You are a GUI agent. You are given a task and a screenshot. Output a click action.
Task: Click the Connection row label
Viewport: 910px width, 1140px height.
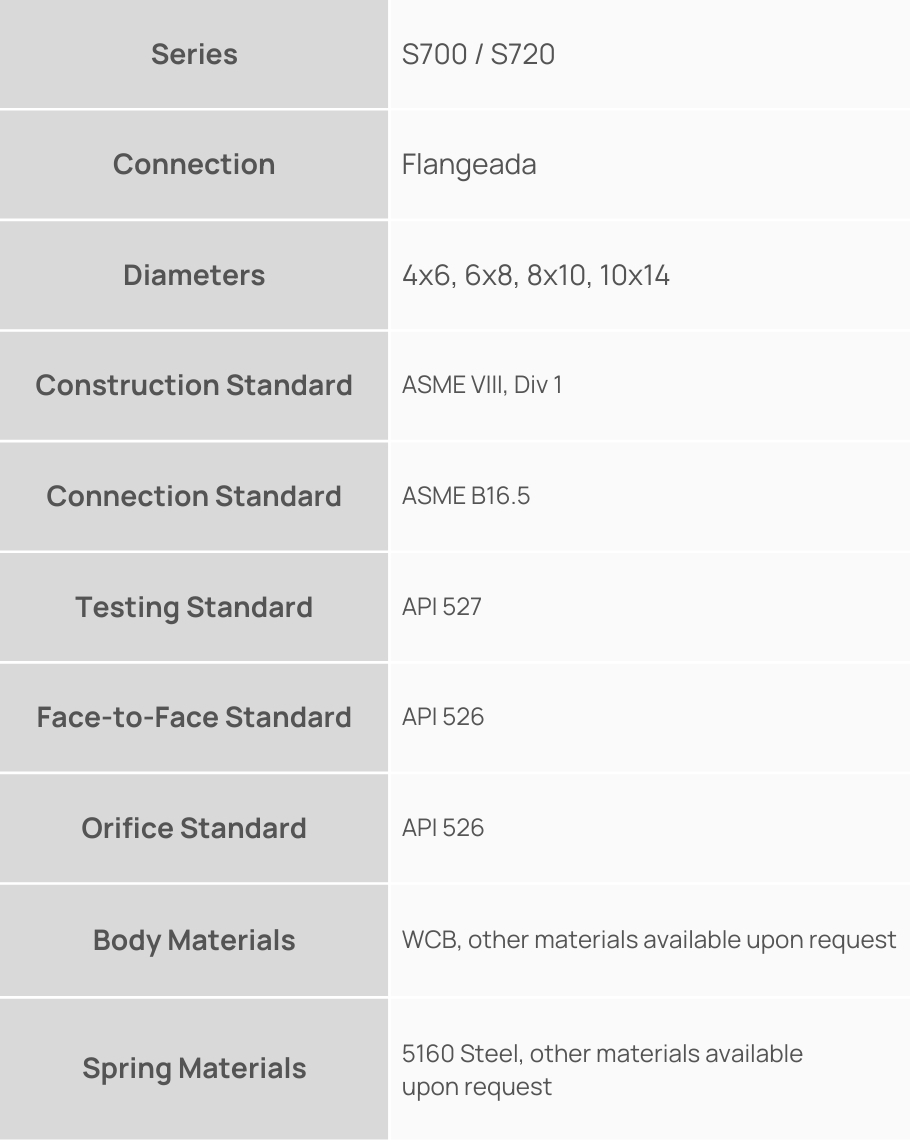[x=194, y=164]
